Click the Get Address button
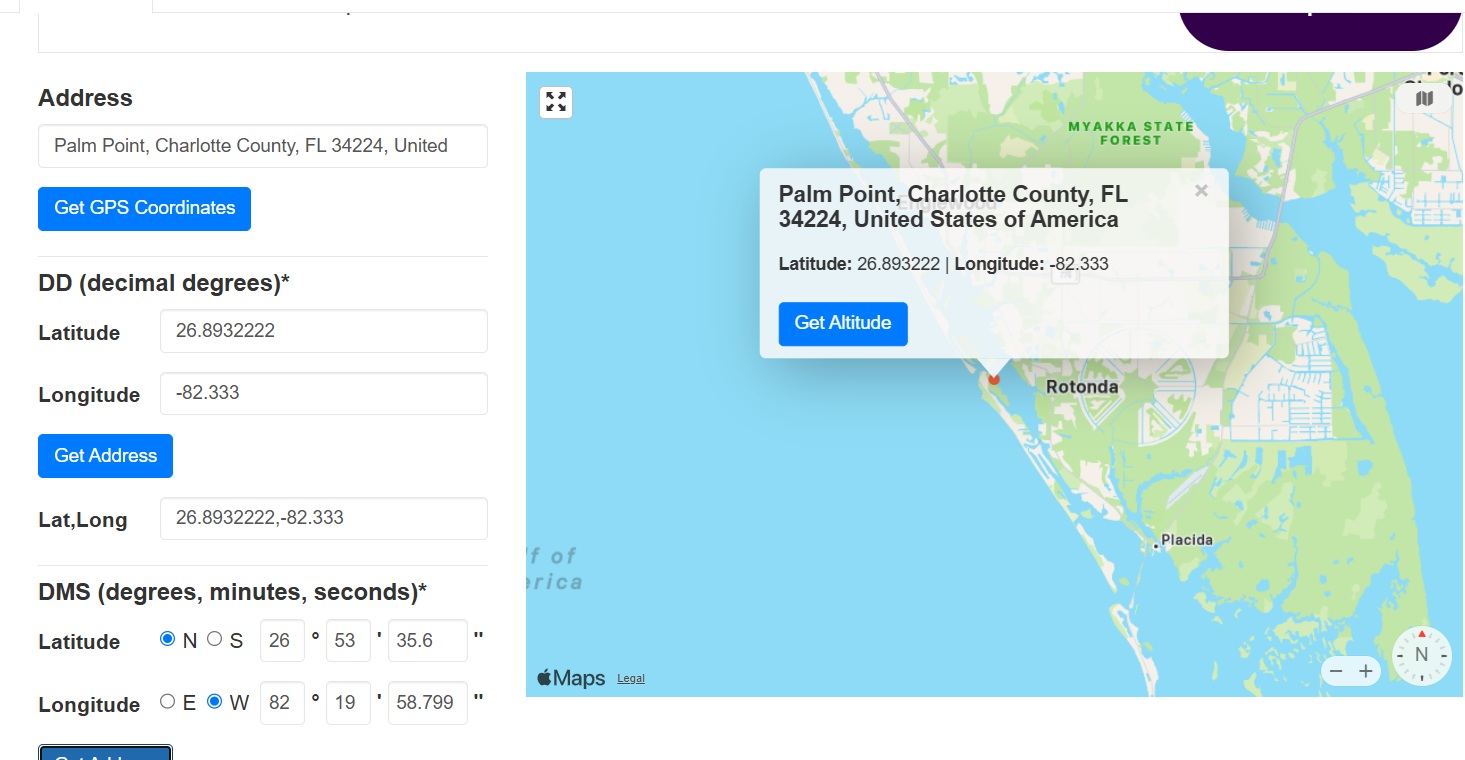The image size is (1465, 760). 105,456
